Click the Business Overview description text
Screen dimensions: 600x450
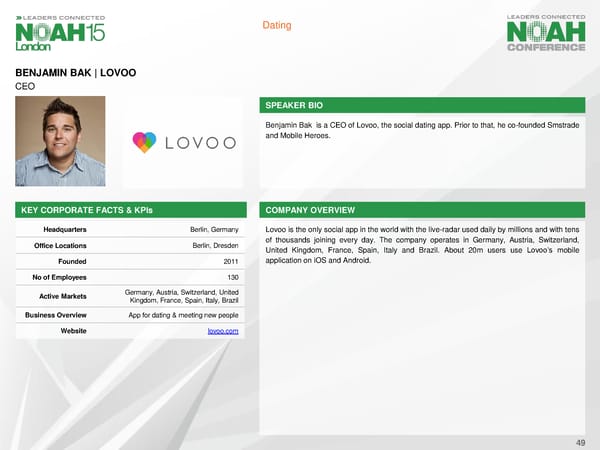tap(183, 315)
